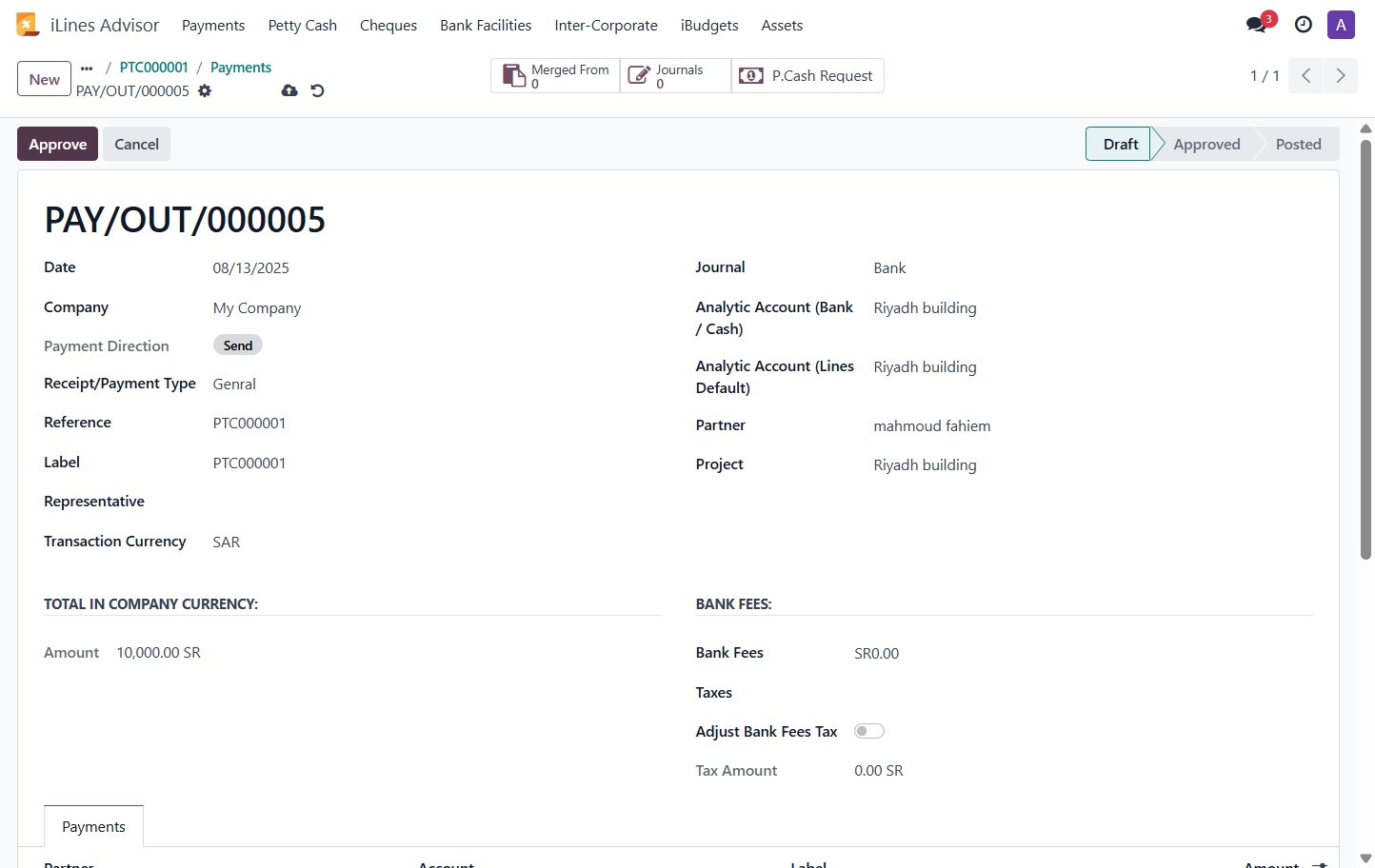Click the Cancel button
The height and width of the screenshot is (868, 1375).
click(x=136, y=144)
